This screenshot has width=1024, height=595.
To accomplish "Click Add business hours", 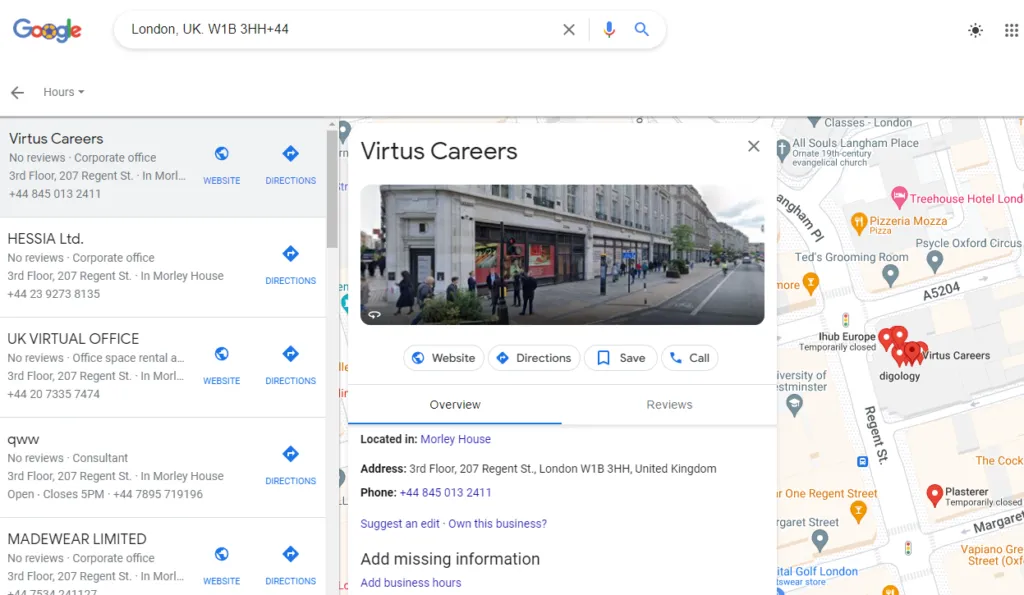I will pyautogui.click(x=411, y=583).
